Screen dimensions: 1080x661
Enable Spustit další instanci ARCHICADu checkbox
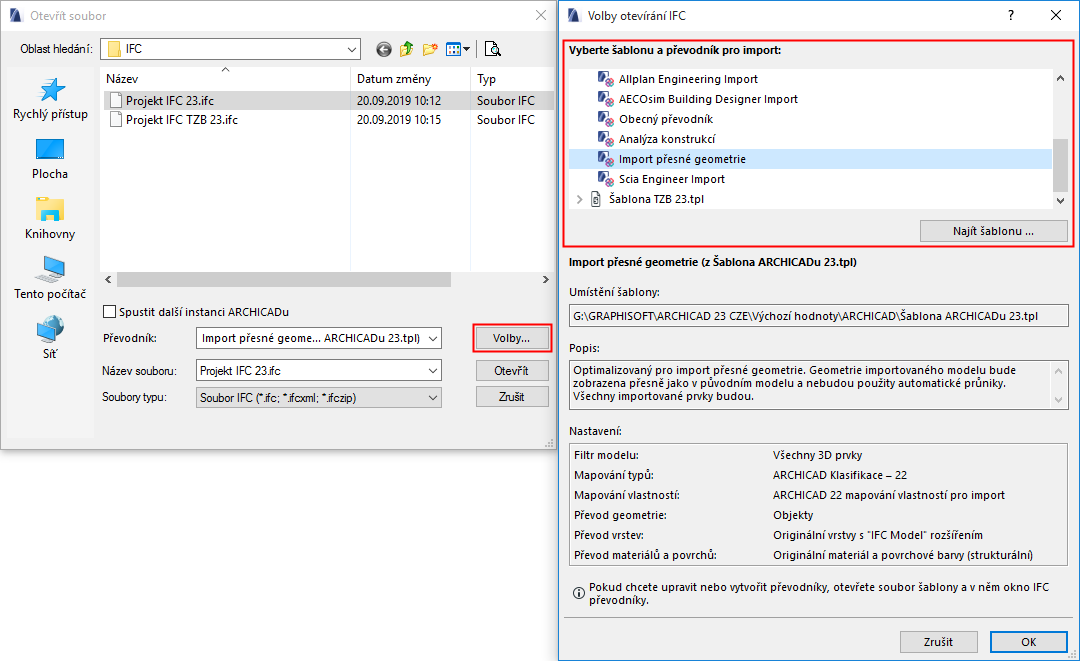pos(110,312)
